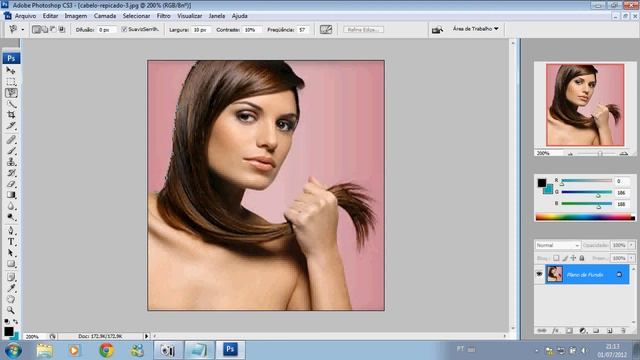Choose Add to selection mode
The height and width of the screenshot is (360, 640).
click(44, 29)
